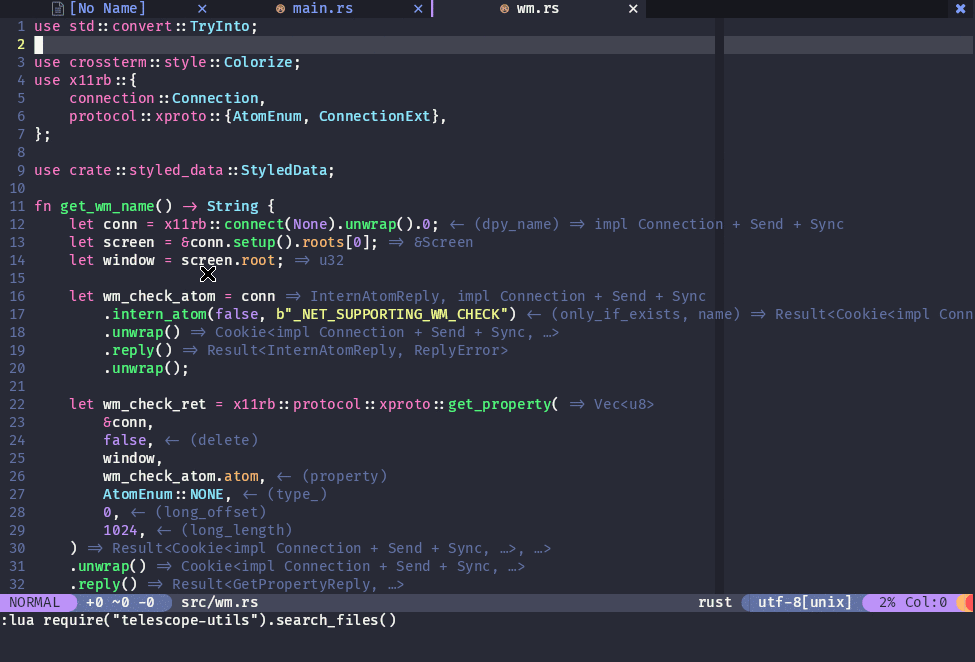Screen dimensions: 975x662
Task: Click the 'get_wm_name' function name
Action: pos(108,206)
